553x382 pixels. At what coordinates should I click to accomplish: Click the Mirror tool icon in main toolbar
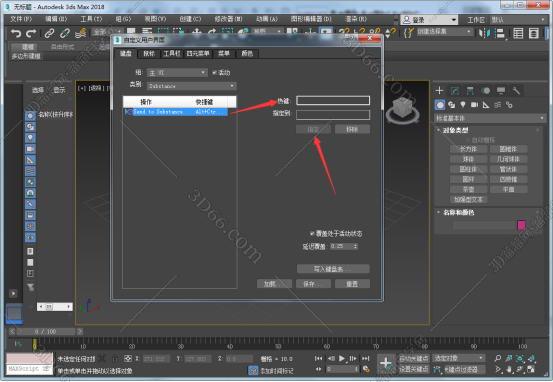[484, 34]
